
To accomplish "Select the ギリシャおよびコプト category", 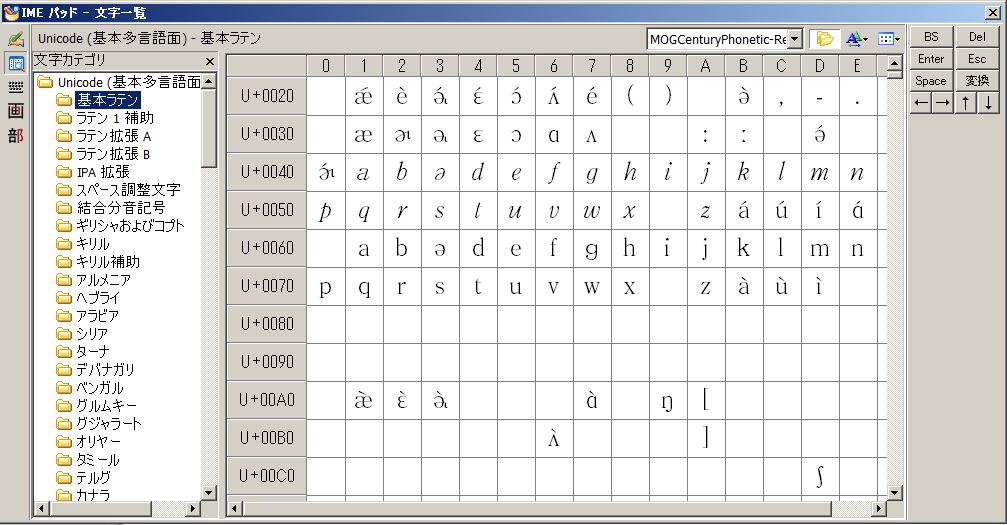I will pyautogui.click(x=130, y=226).
